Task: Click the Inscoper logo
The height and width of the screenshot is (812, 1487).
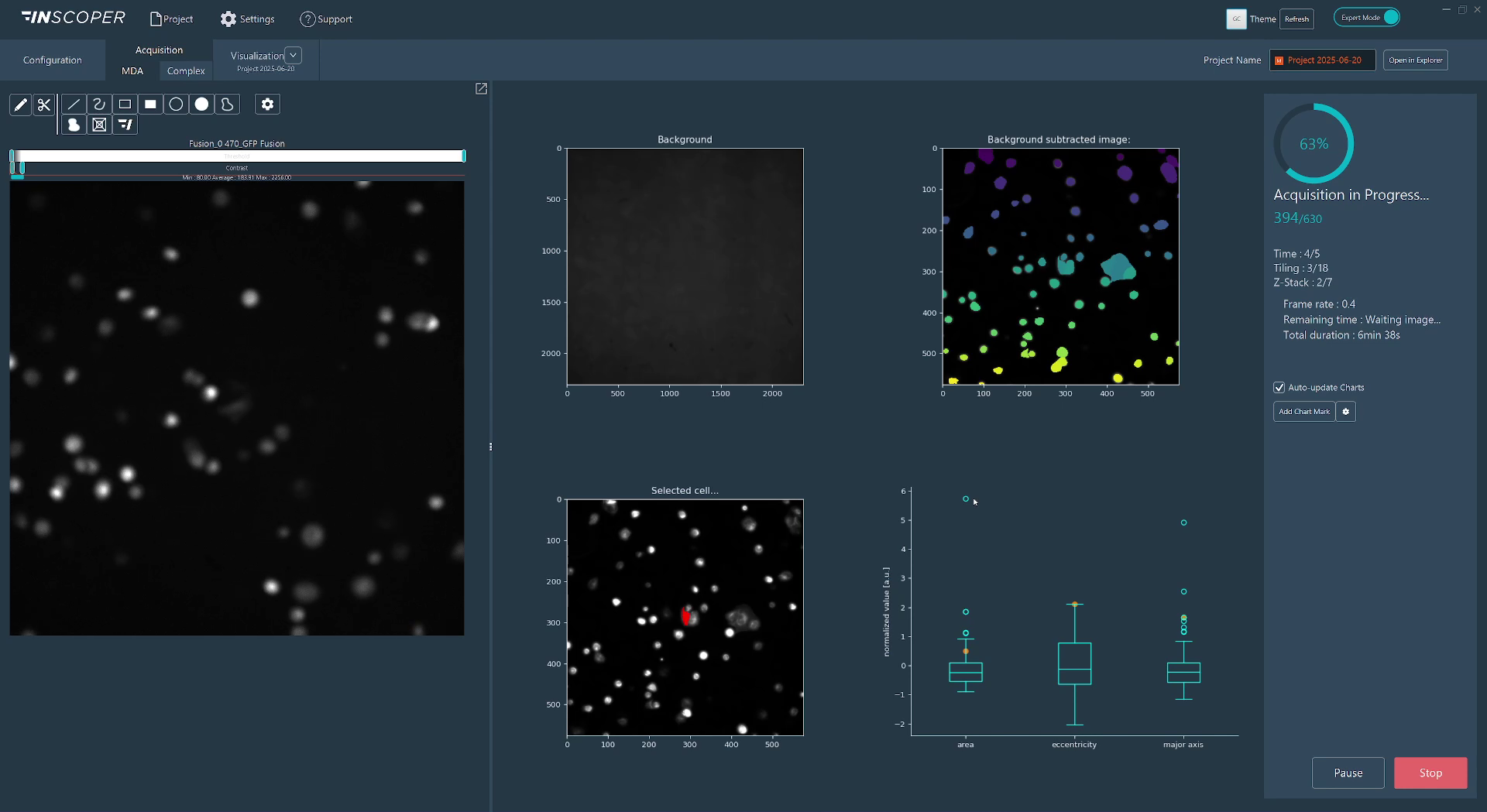Action: (74, 18)
